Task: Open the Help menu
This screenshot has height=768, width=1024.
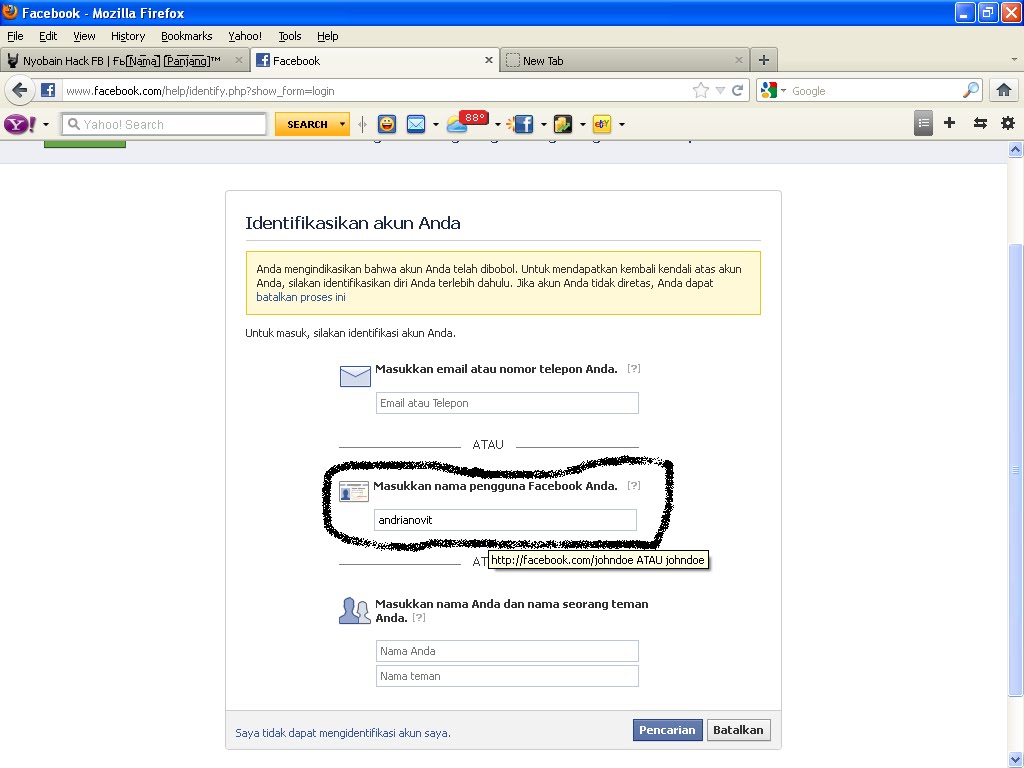Action: point(328,36)
